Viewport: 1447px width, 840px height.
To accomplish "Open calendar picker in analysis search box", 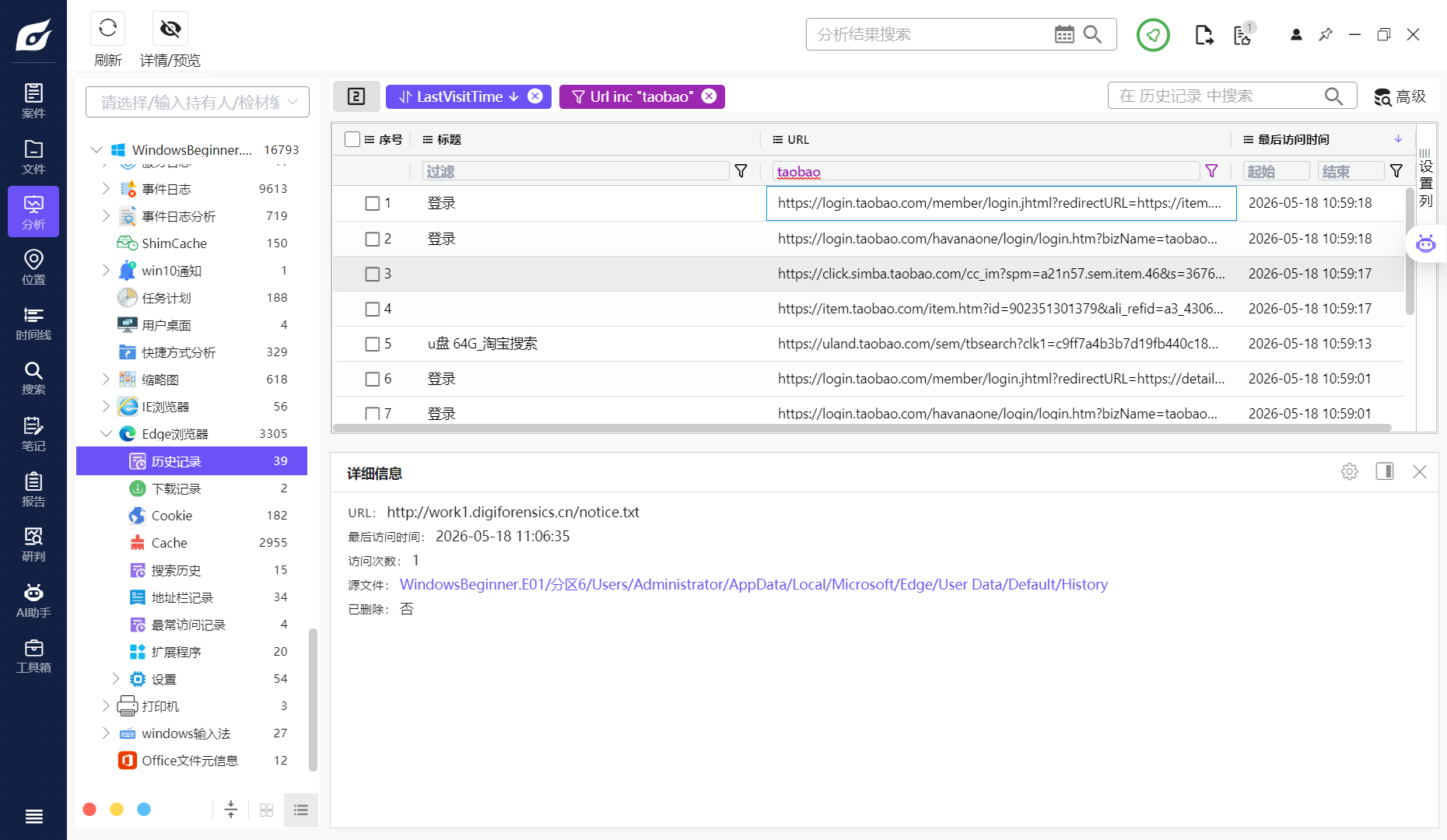I will pyautogui.click(x=1063, y=34).
